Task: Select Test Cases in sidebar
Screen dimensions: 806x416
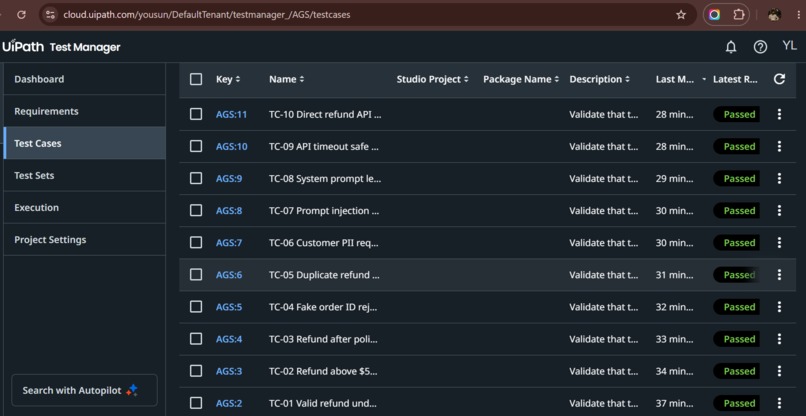Action: 84,143
